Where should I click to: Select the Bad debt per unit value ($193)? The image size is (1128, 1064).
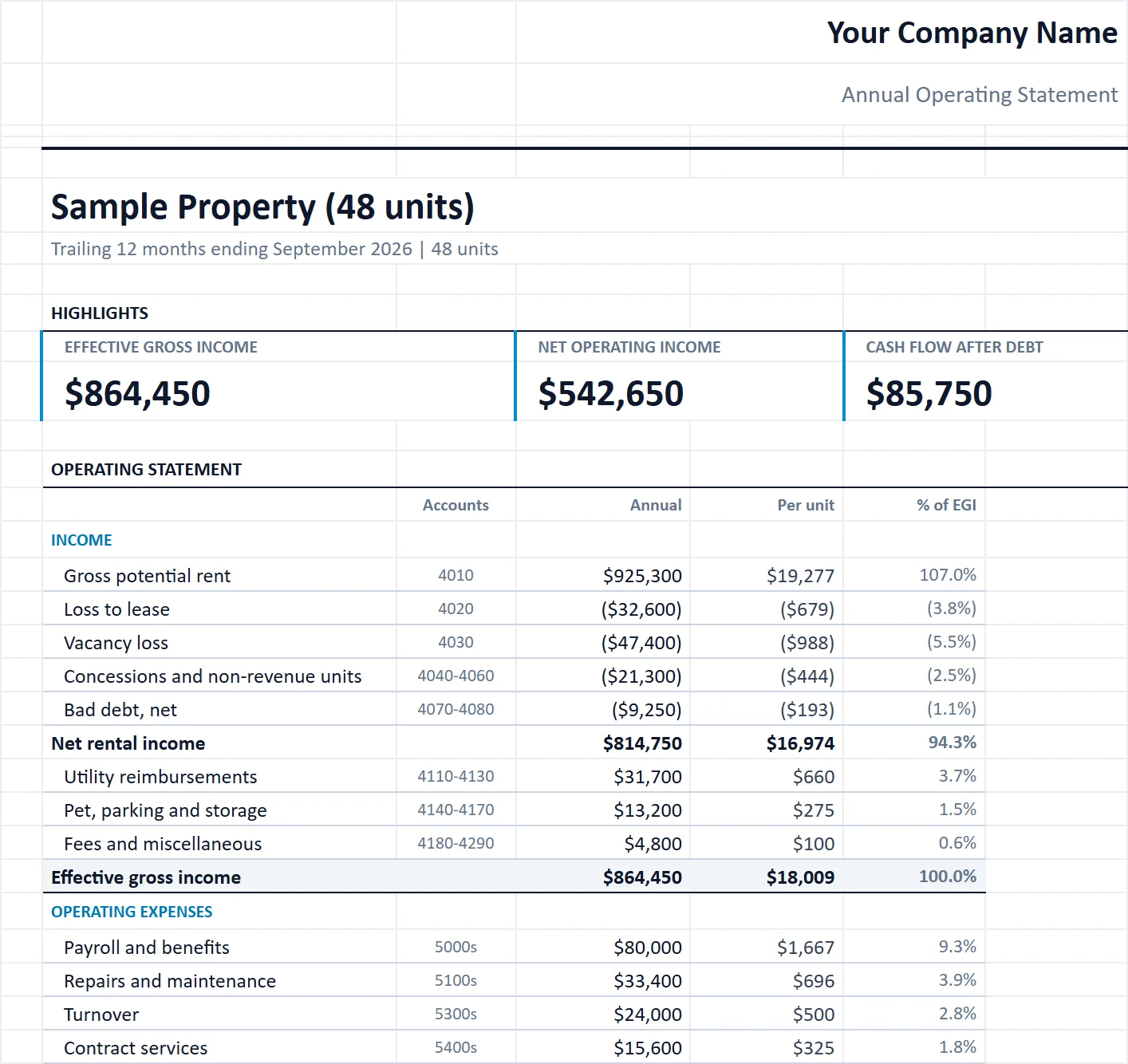click(x=807, y=710)
